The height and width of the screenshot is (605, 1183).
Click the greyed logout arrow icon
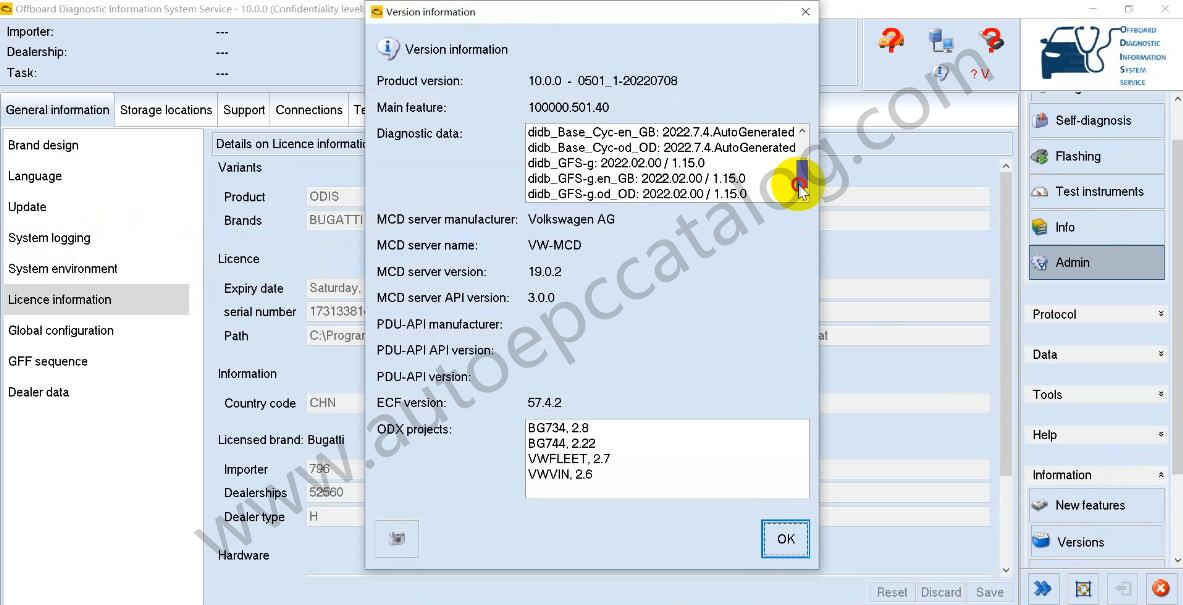1123,588
